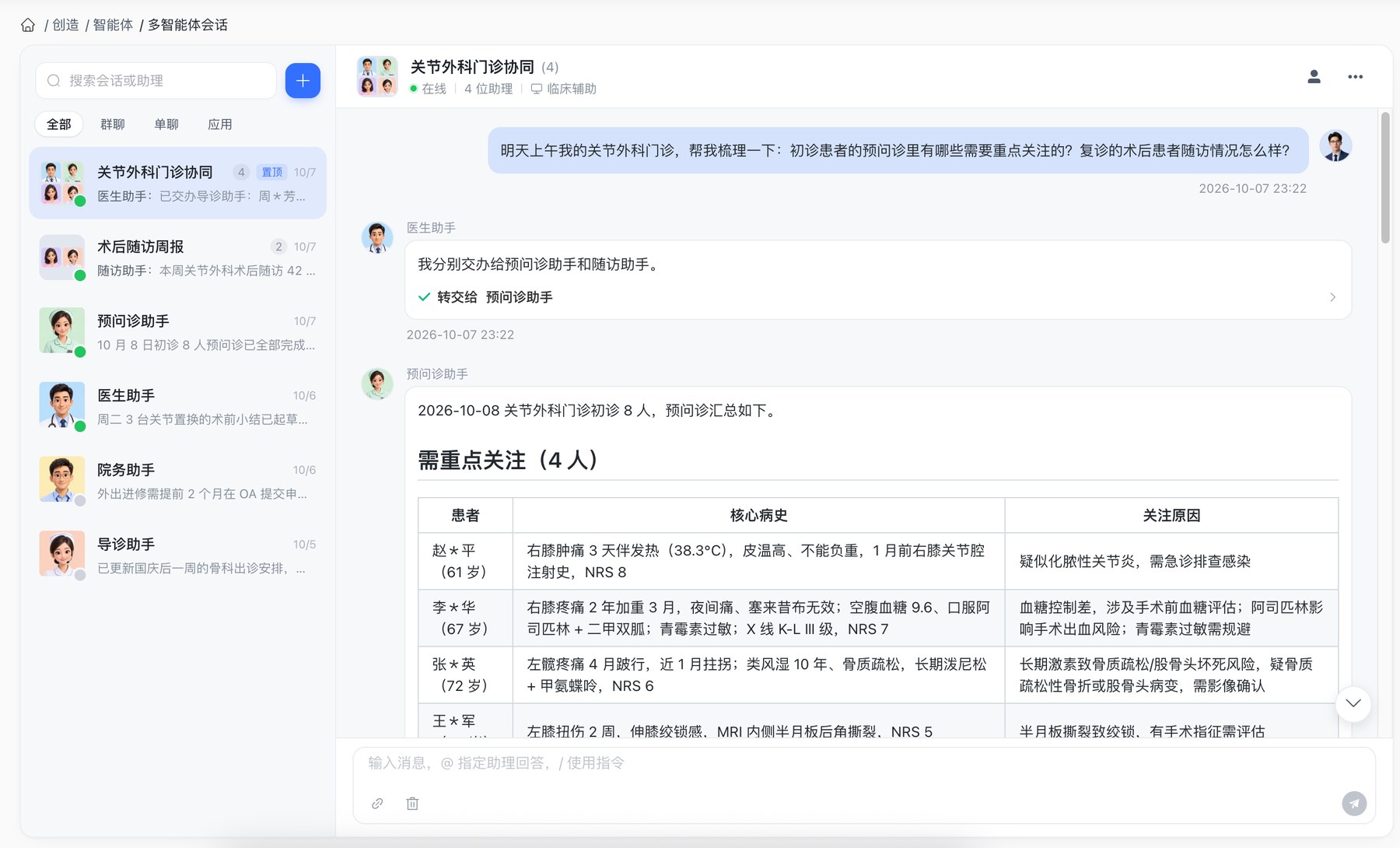Open the 医生助手 conversation in sidebar
Viewport: 1400px width, 848px height.
click(x=178, y=408)
